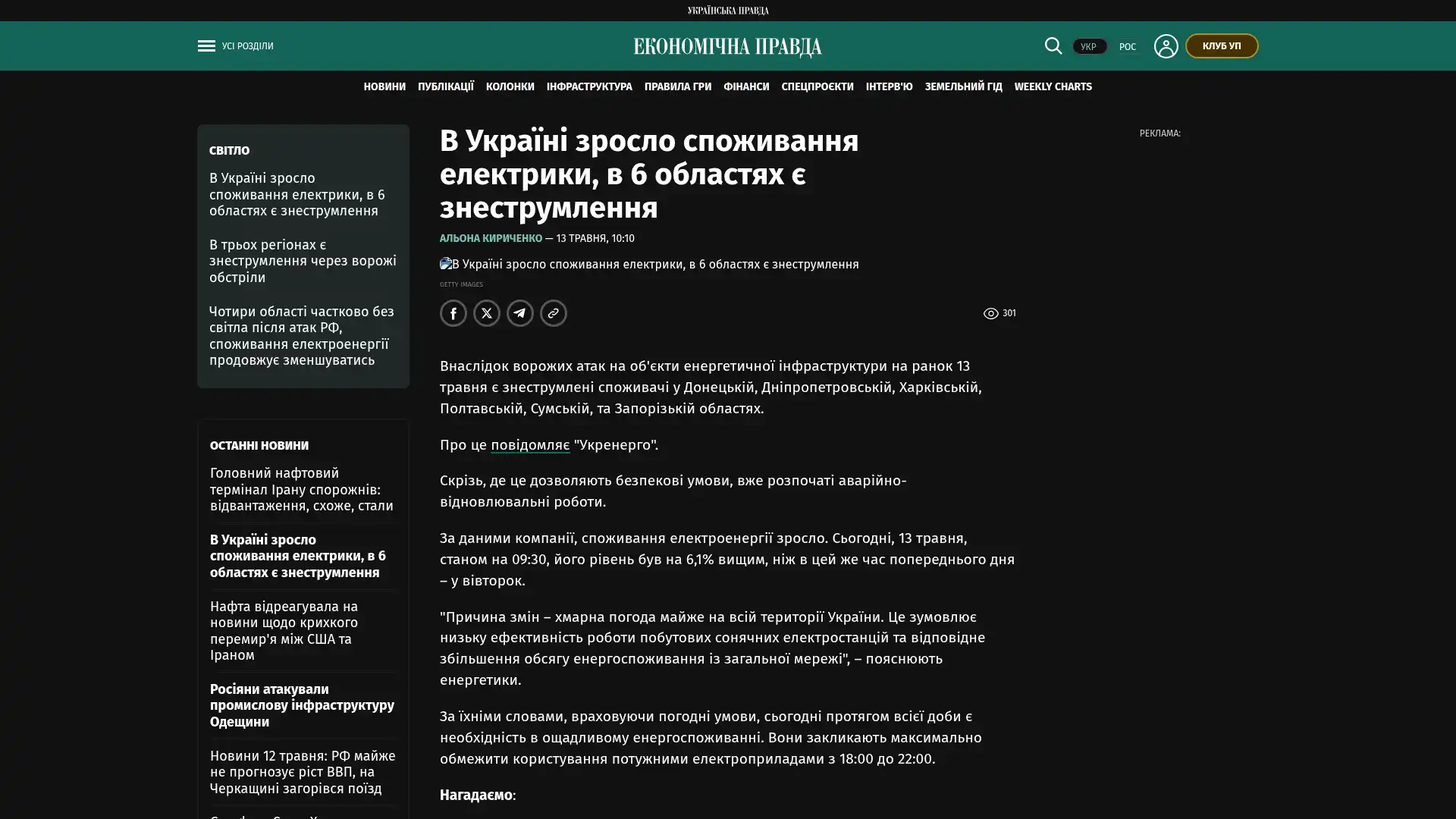Open Світло panel story 'В Україні зросло споживання'

297,194
